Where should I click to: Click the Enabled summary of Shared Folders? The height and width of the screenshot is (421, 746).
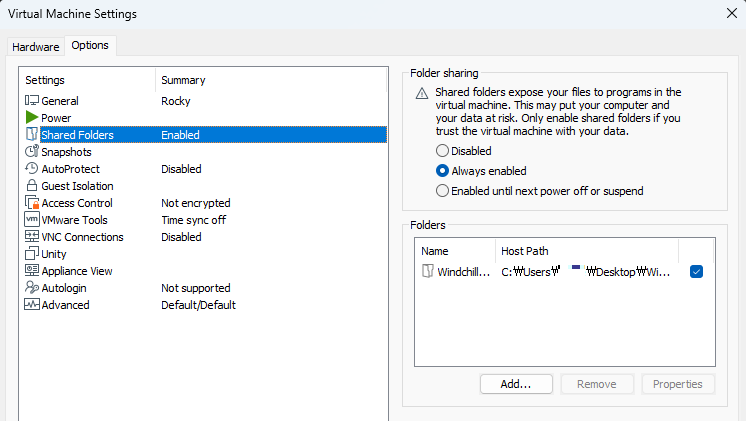180,135
